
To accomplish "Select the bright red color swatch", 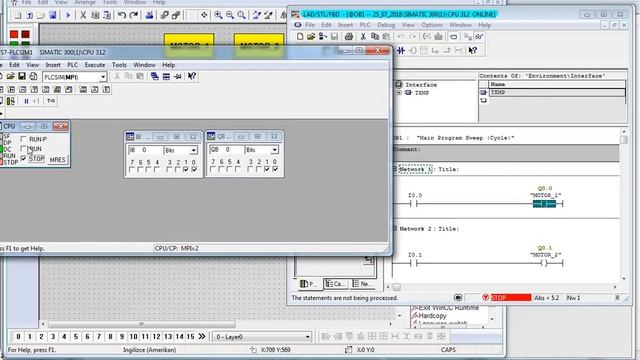I will pyautogui.click(x=14, y=34).
